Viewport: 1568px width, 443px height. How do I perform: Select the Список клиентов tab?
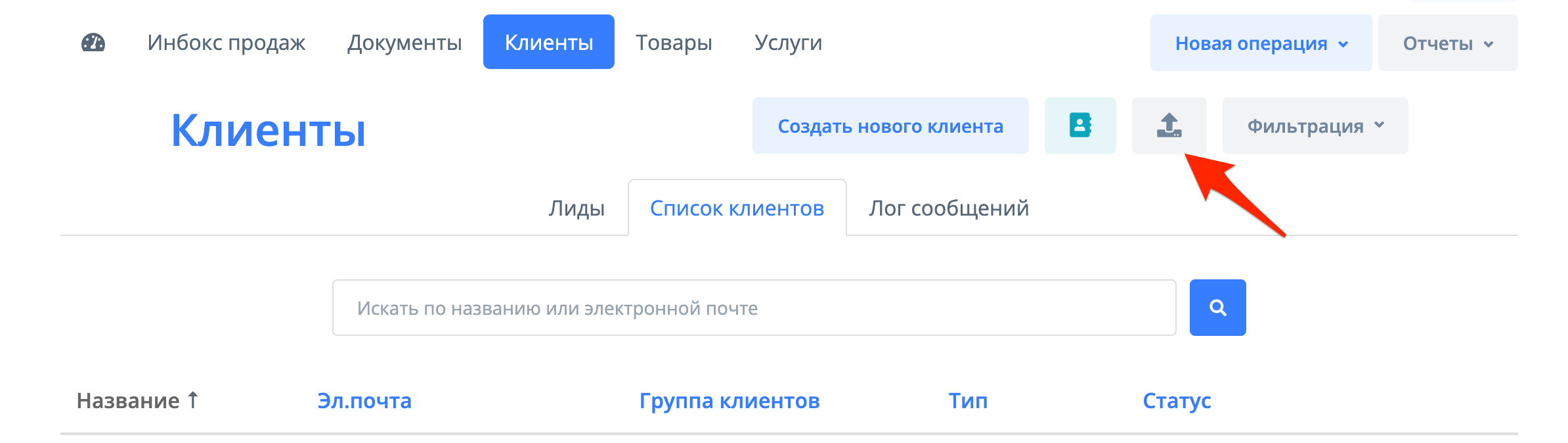[737, 208]
